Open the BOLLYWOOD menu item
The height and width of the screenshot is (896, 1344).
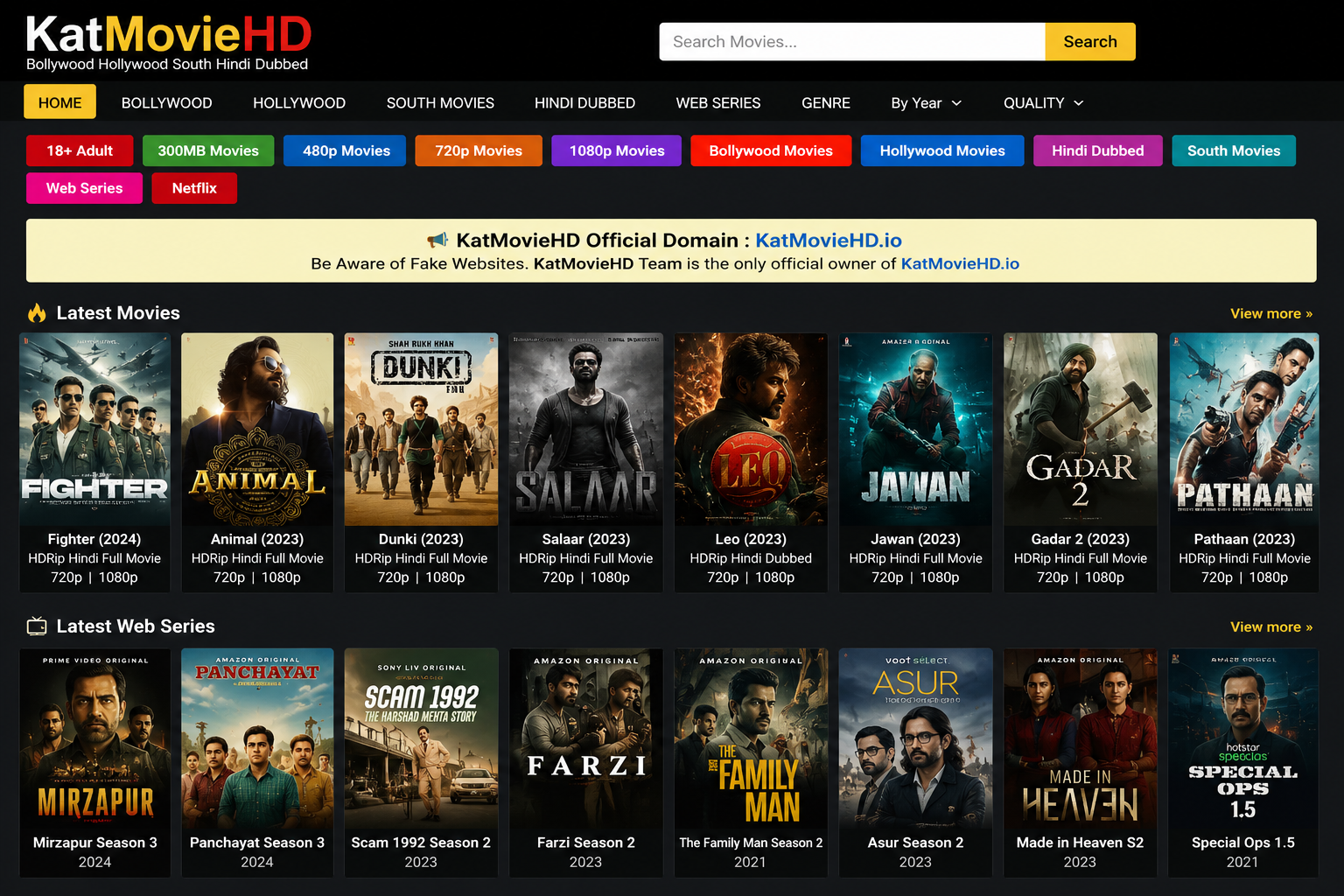pos(166,102)
